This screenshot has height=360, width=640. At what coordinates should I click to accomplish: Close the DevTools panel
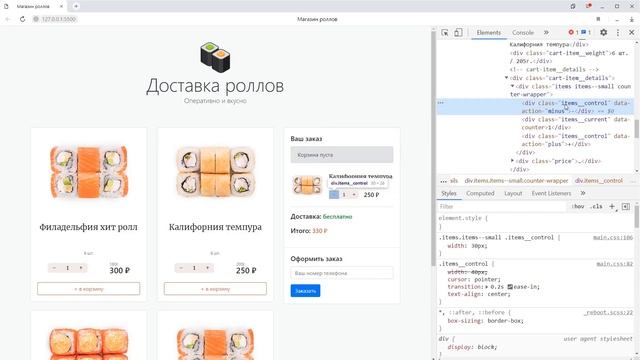(x=631, y=33)
